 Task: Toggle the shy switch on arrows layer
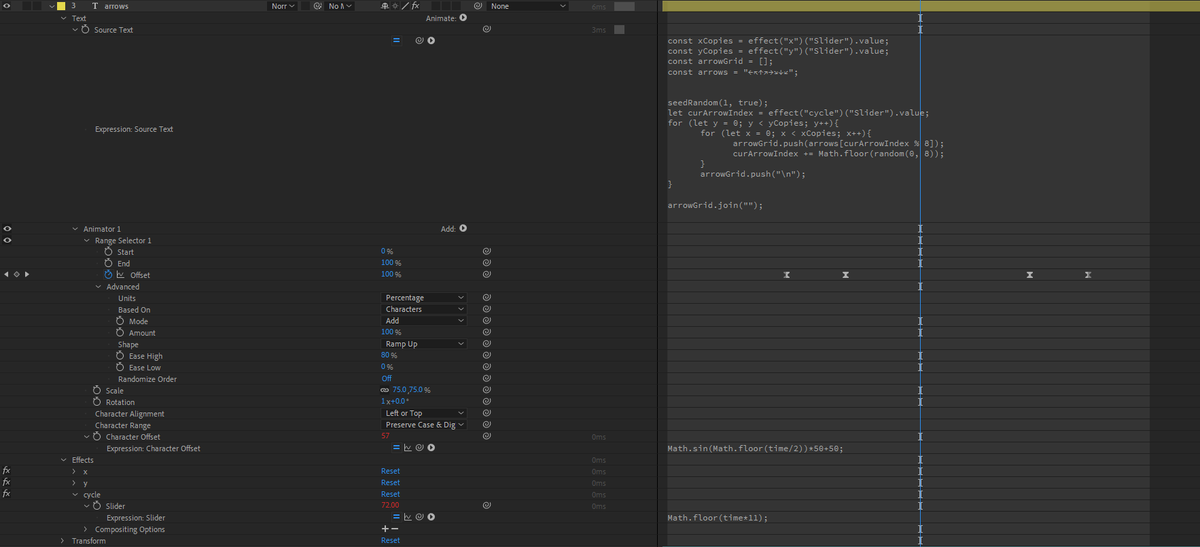(x=386, y=6)
